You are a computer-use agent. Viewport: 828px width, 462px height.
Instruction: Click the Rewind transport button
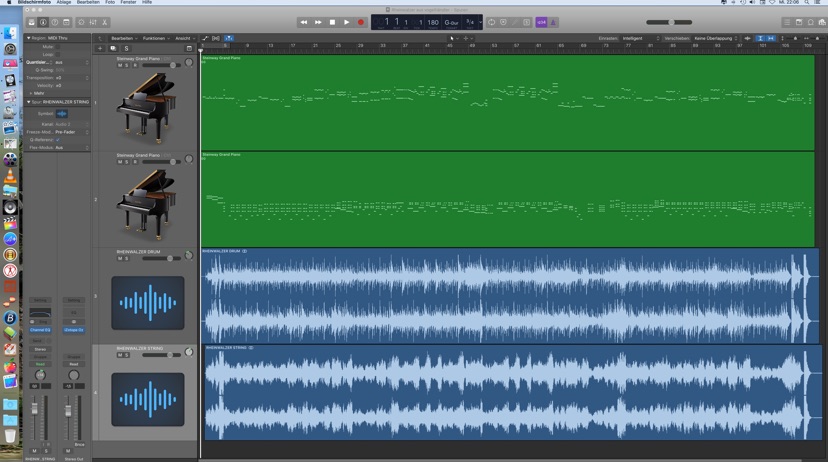(x=304, y=22)
